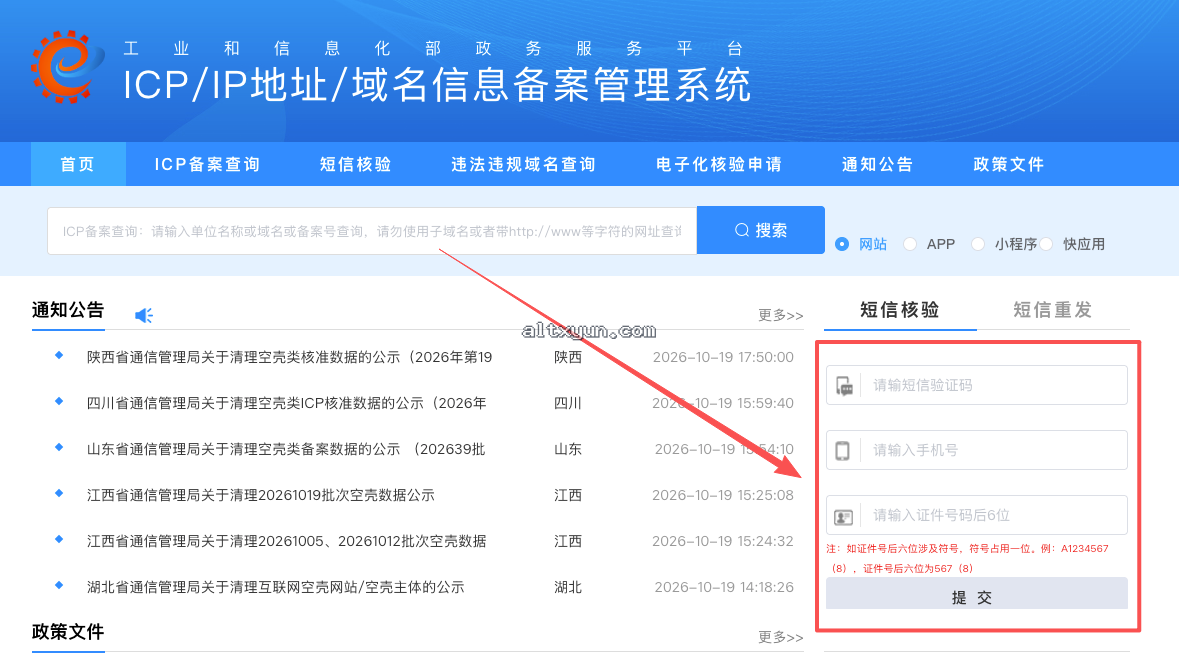Click the ICP/IP地址/域名信息备案管理系统 title
1179x659 pixels.
pos(437,84)
